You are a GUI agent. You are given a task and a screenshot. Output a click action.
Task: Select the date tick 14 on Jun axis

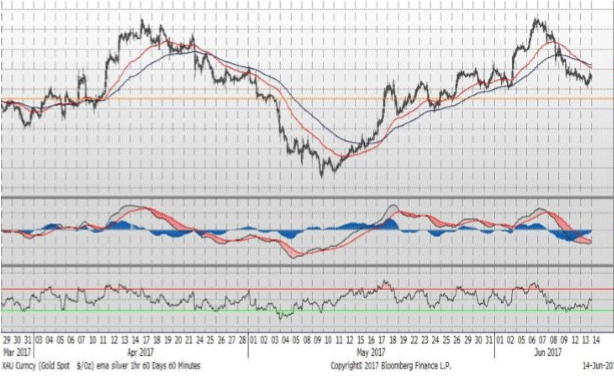(x=596, y=340)
